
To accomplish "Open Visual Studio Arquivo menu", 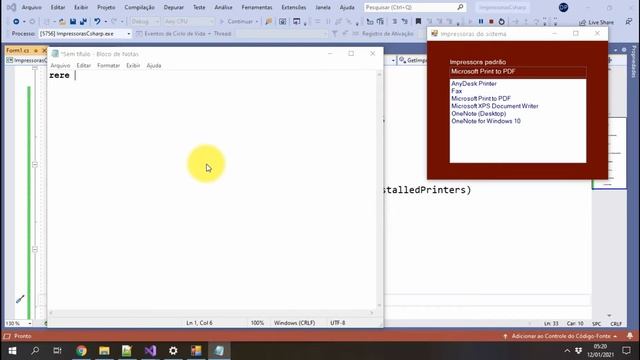I will [x=31, y=7].
